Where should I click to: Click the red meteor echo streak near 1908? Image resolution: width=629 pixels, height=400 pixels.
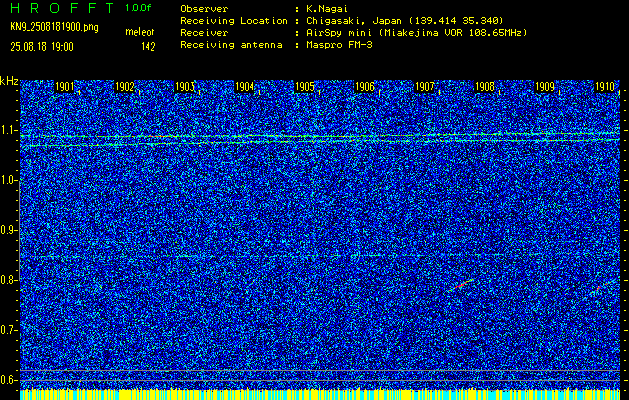[x=462, y=284]
